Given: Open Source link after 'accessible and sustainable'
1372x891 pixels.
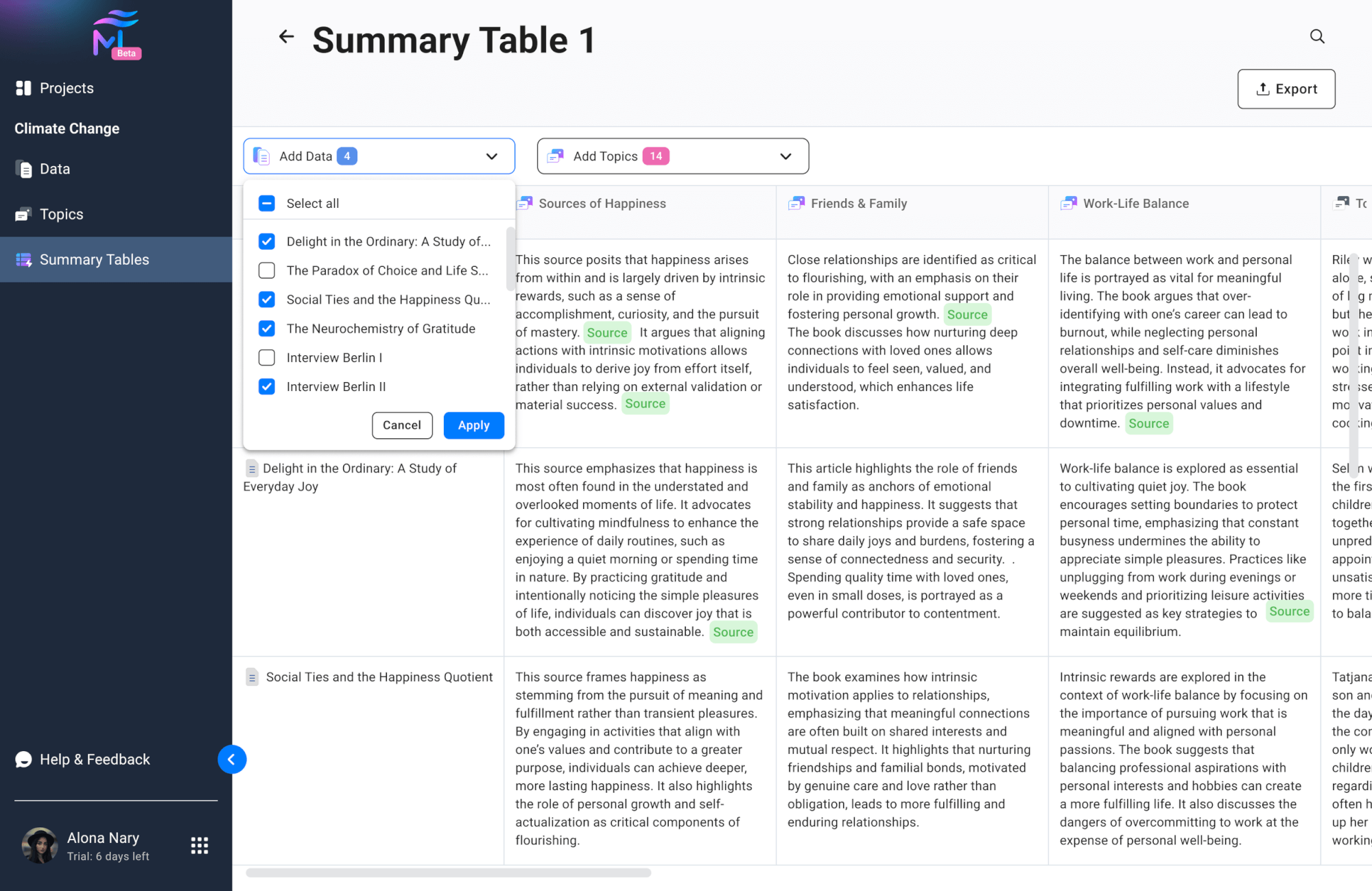Looking at the screenshot, I should point(733,632).
